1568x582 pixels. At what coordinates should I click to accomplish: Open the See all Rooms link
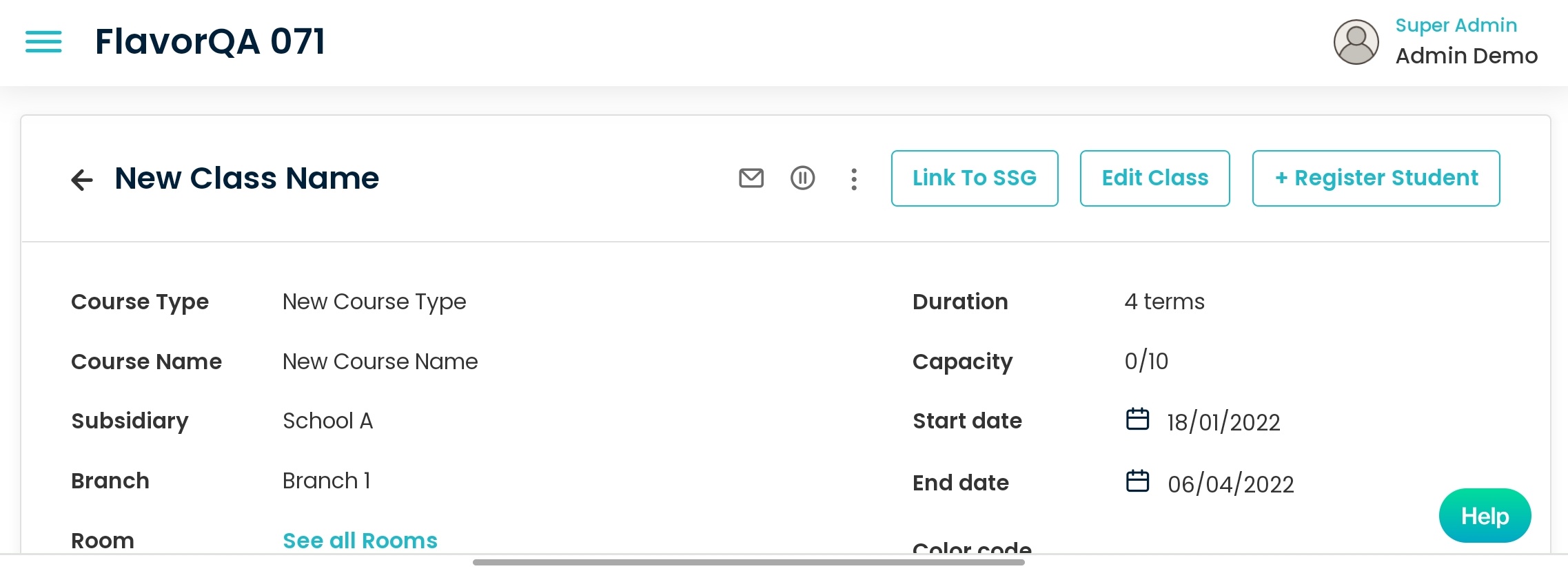pyautogui.click(x=360, y=541)
